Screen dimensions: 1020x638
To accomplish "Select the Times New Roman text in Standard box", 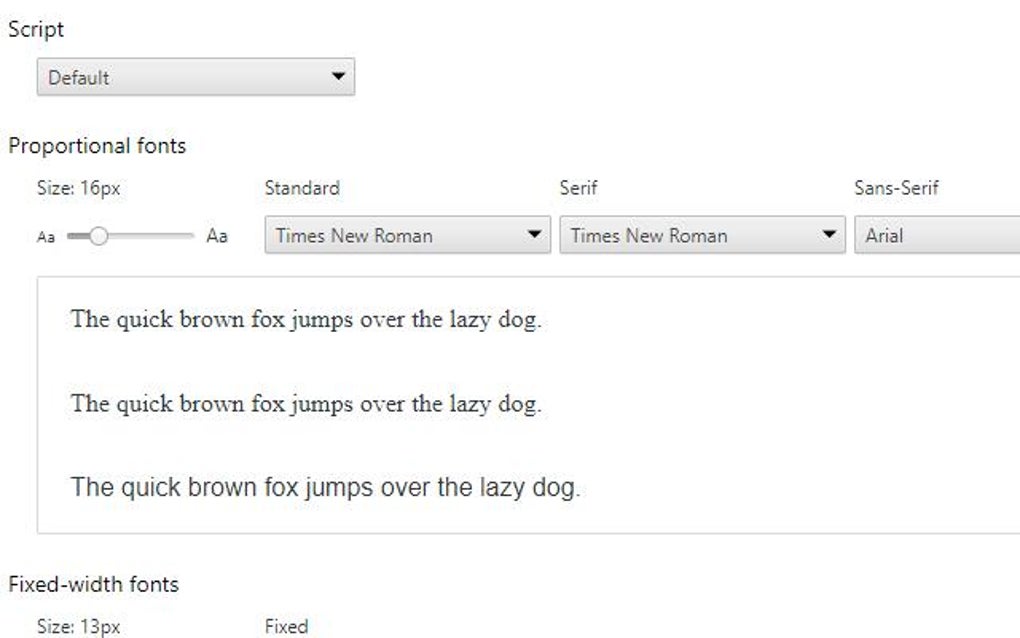I will pos(355,236).
